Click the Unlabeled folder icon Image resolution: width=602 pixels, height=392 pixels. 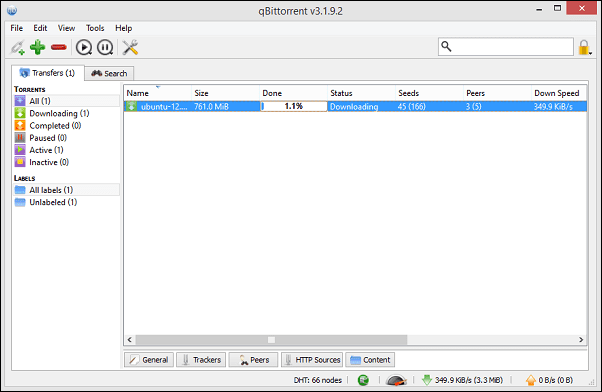(20, 202)
